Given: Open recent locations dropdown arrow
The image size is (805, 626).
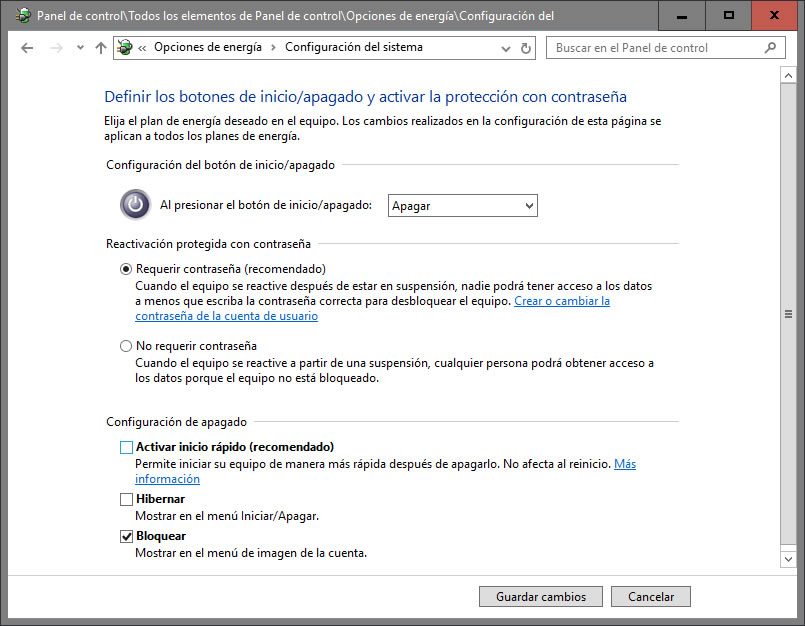Looking at the screenshot, I should tap(80, 48).
